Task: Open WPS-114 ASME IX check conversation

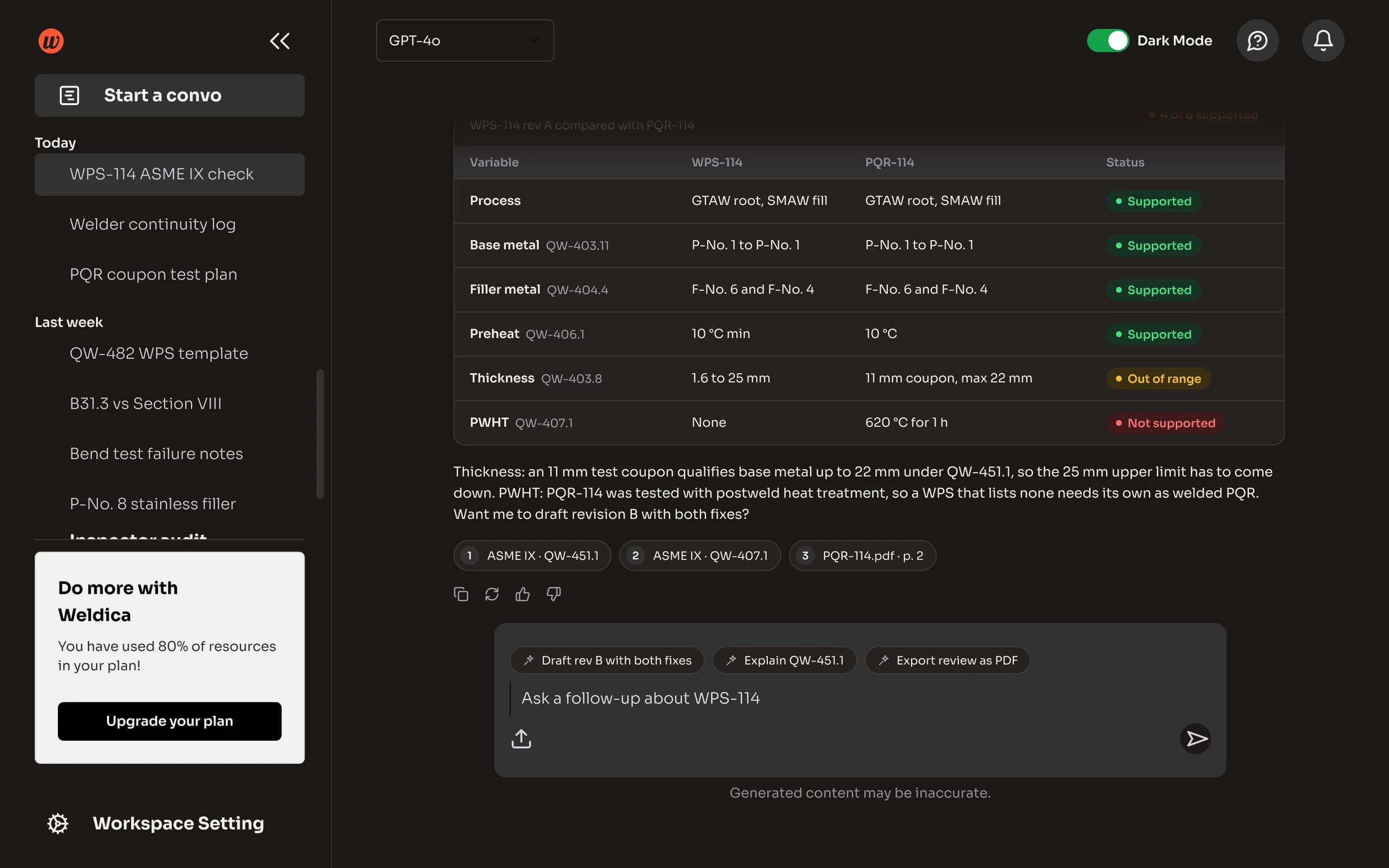Action: click(170, 174)
